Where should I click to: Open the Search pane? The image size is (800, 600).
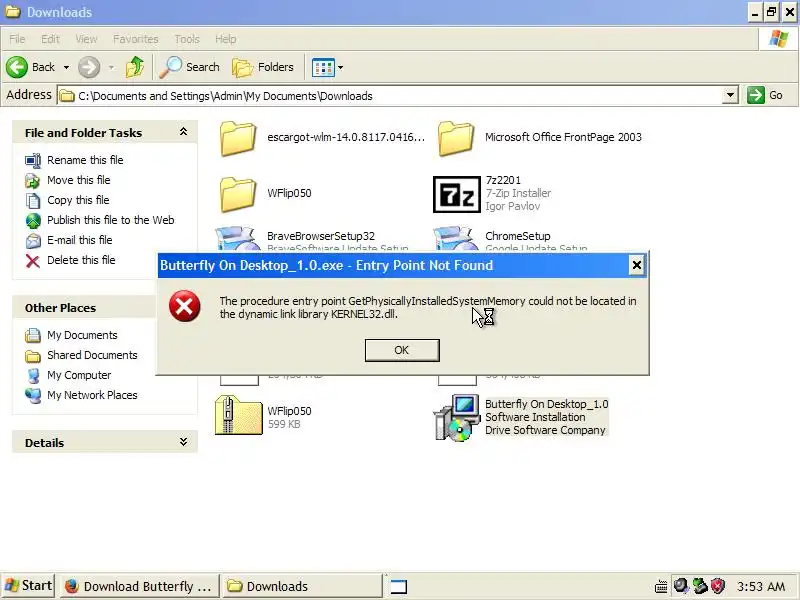(189, 67)
